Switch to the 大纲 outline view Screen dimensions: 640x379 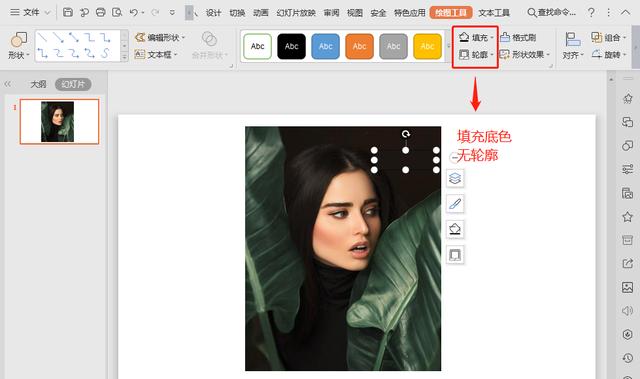tap(38, 84)
